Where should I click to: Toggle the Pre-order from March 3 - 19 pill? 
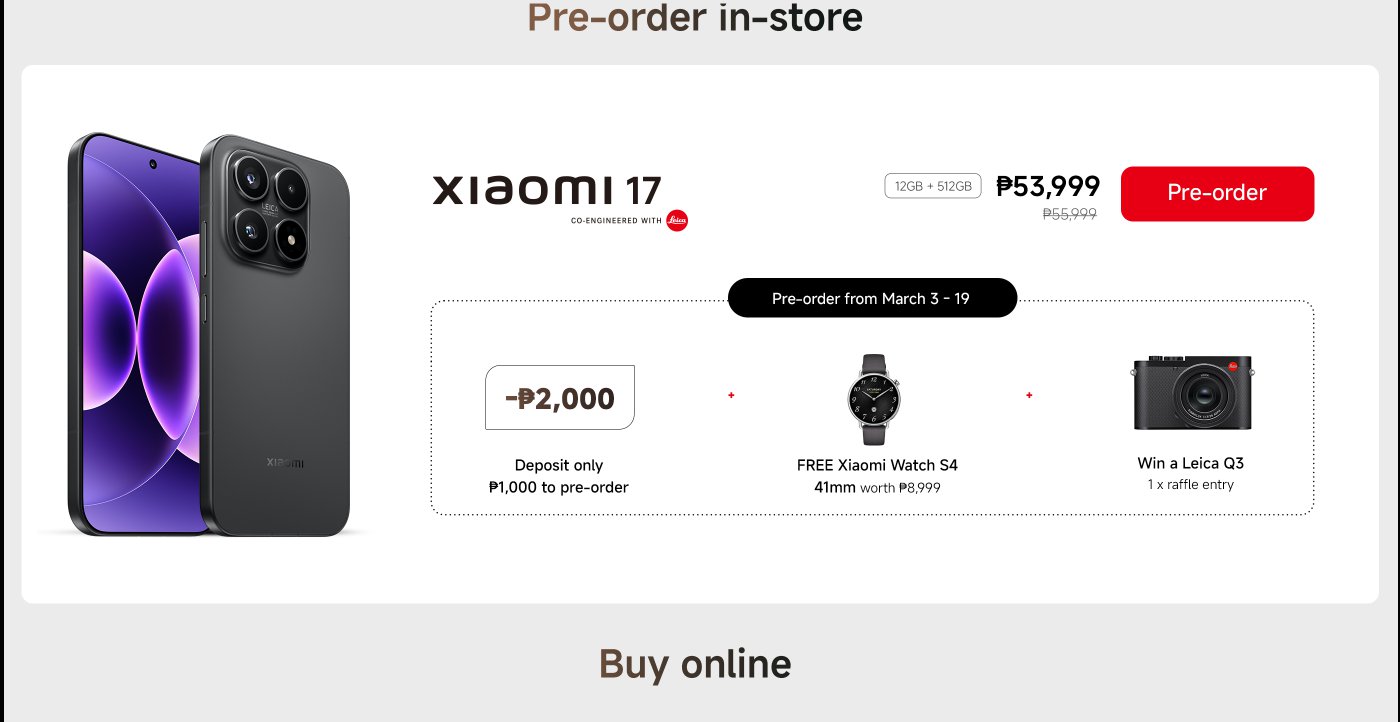point(872,298)
